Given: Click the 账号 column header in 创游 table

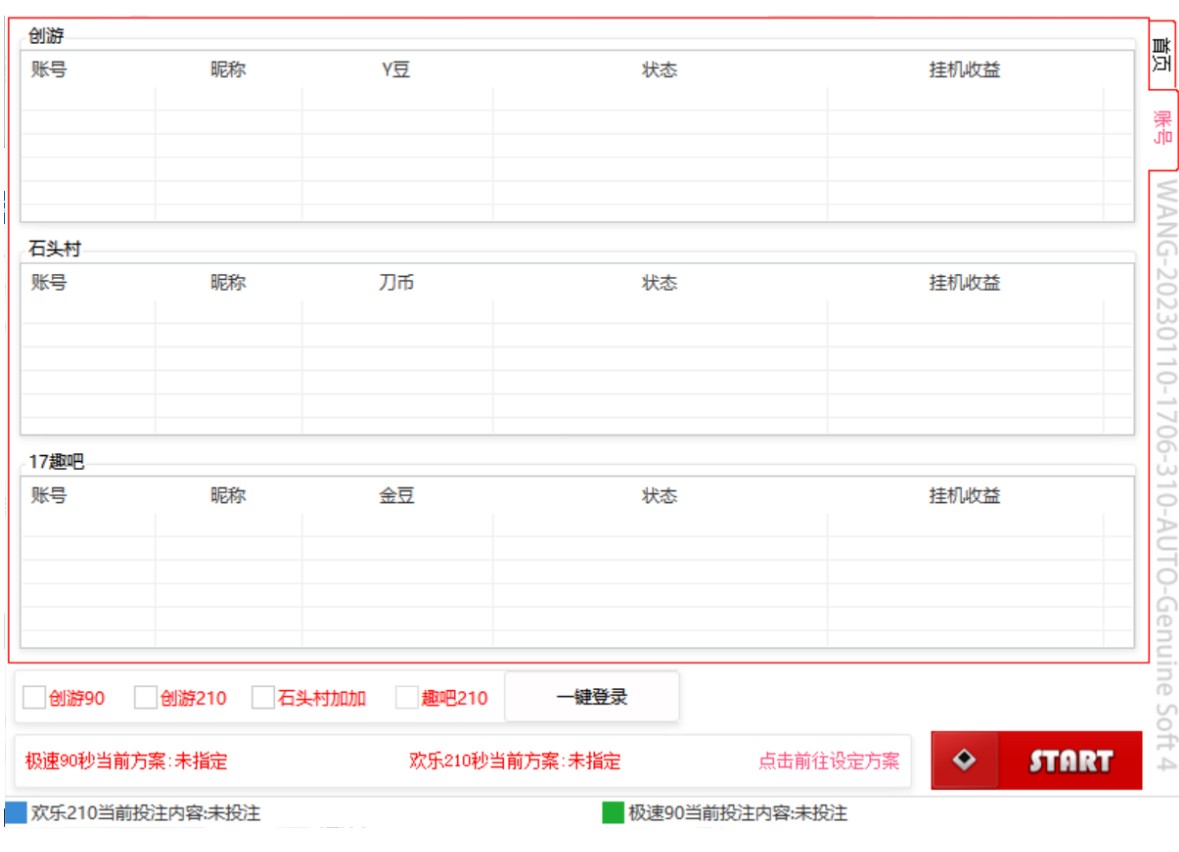Looking at the screenshot, I should (49, 70).
